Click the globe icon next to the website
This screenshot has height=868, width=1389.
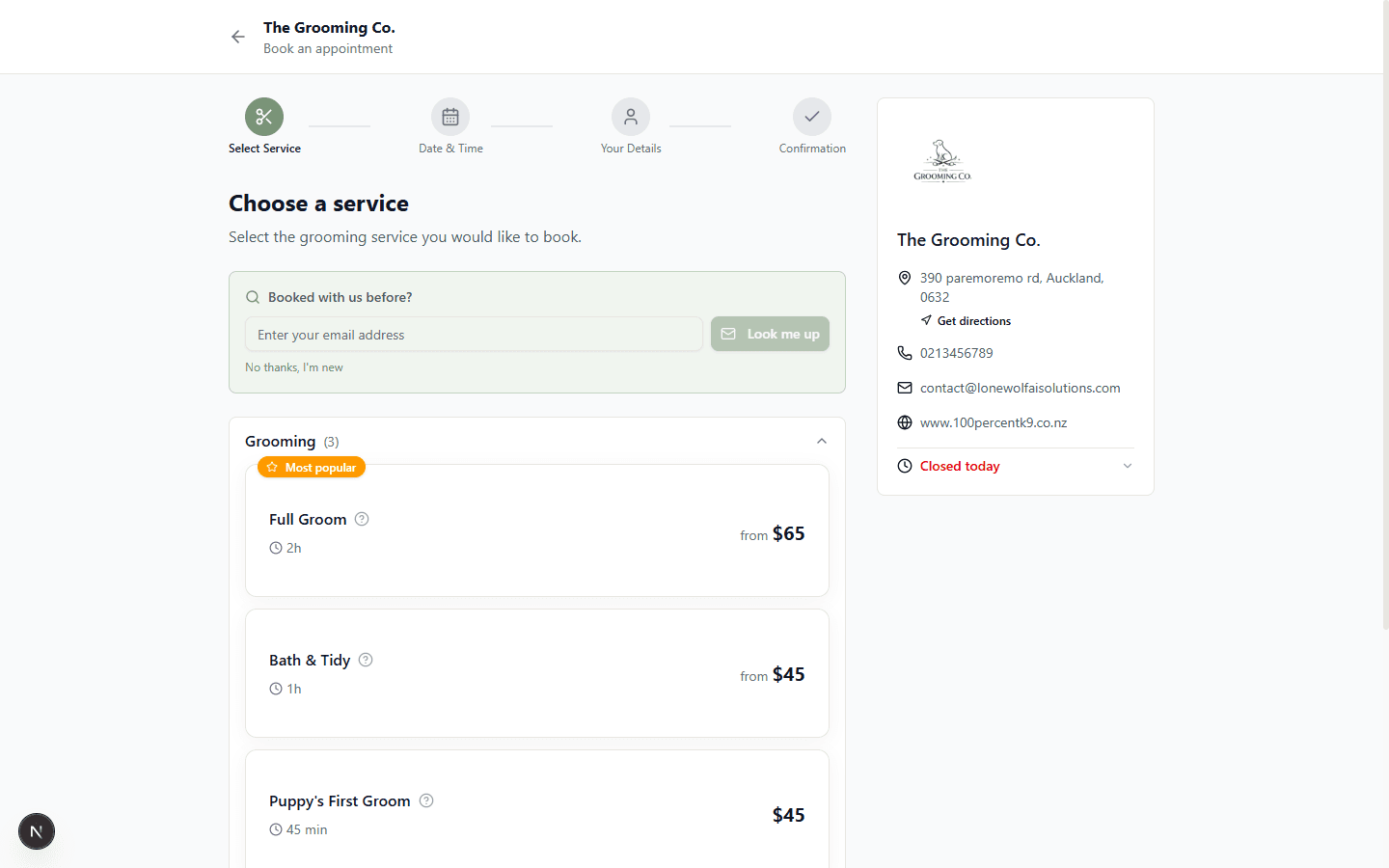(x=904, y=421)
